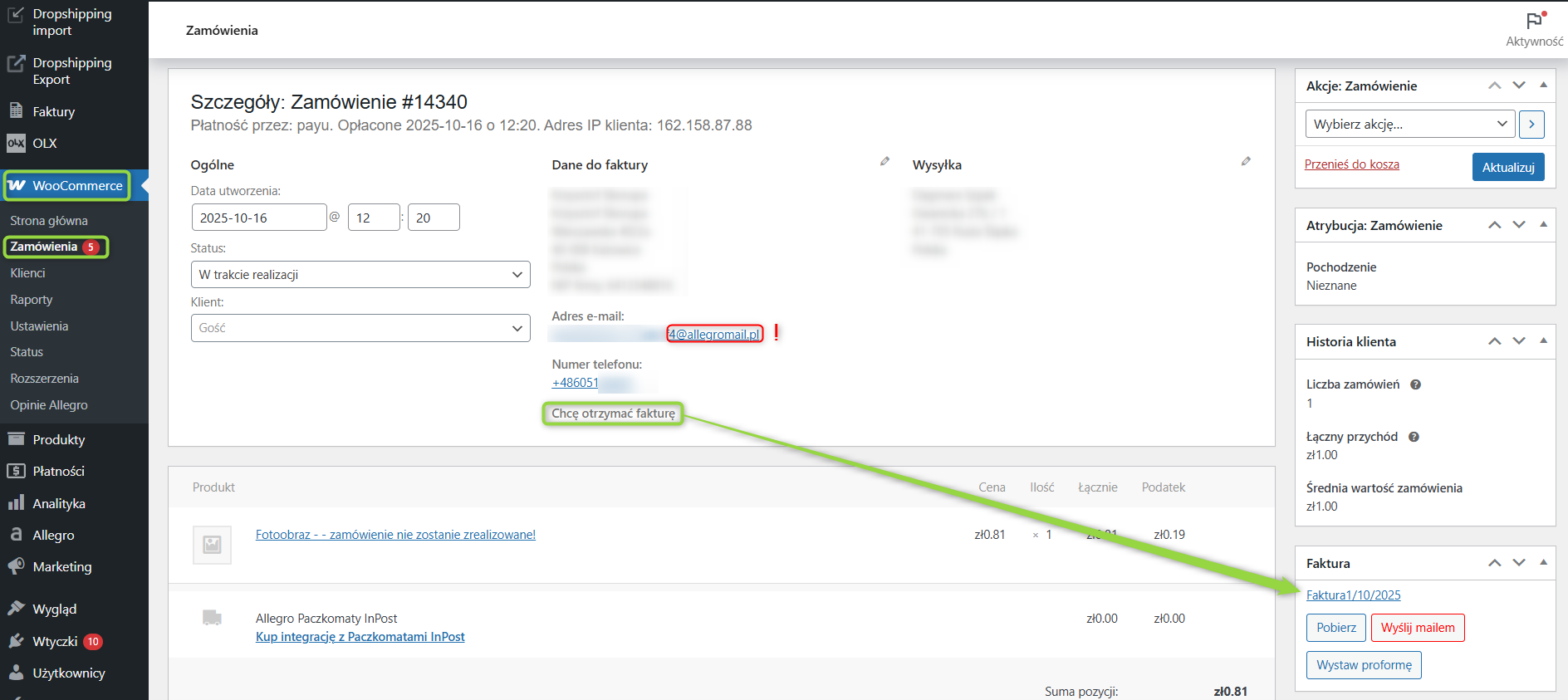
Task: Click the Aktualizuj button
Action: (x=1507, y=167)
